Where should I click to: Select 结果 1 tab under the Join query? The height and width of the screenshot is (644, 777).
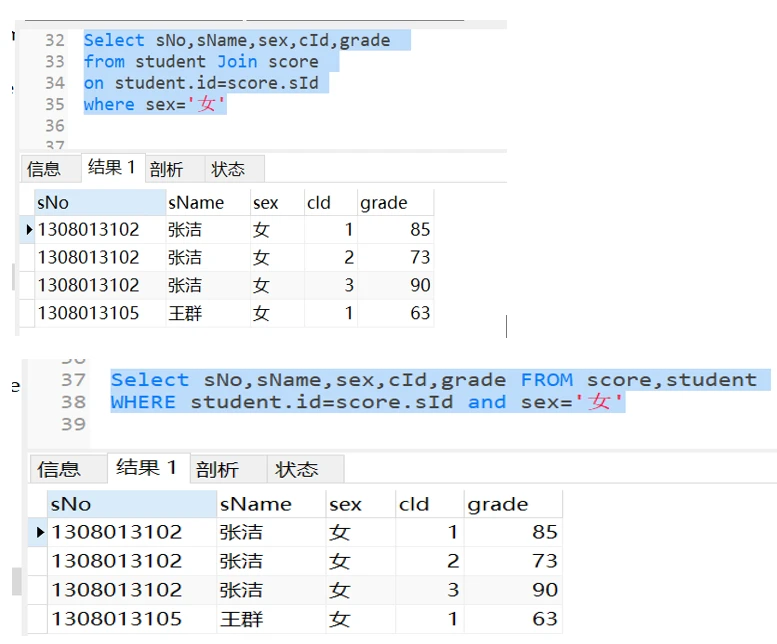click(x=111, y=168)
